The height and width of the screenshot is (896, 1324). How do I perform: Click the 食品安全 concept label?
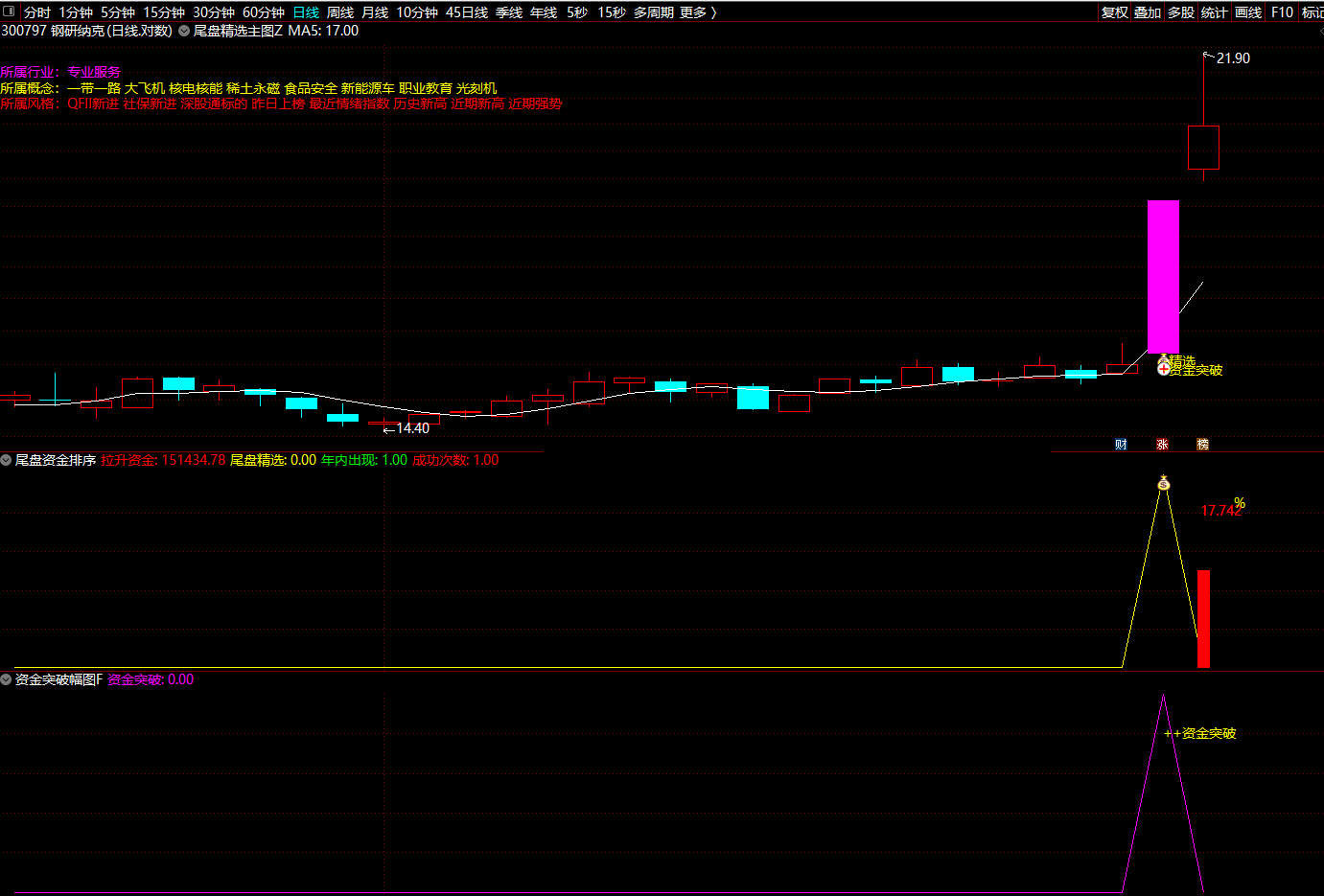[x=311, y=88]
